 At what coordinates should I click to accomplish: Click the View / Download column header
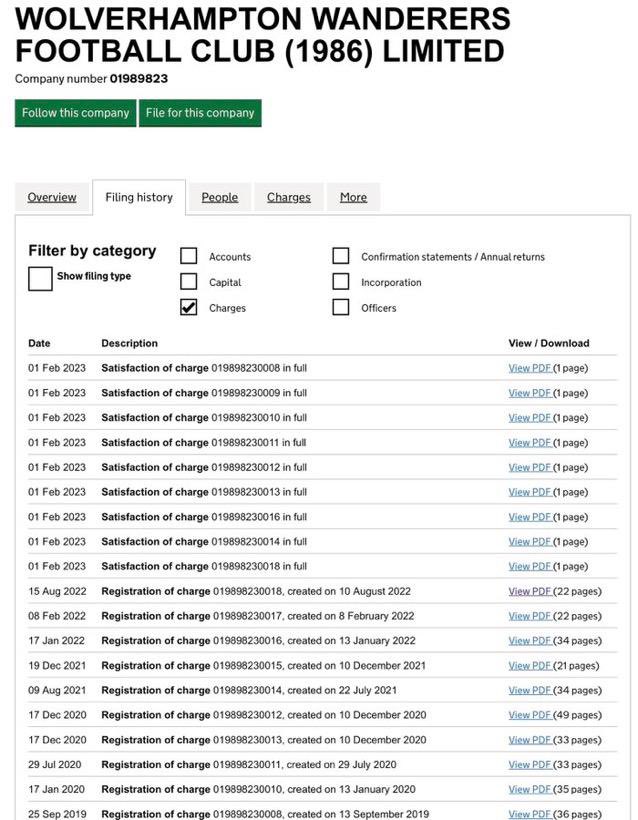coord(549,344)
